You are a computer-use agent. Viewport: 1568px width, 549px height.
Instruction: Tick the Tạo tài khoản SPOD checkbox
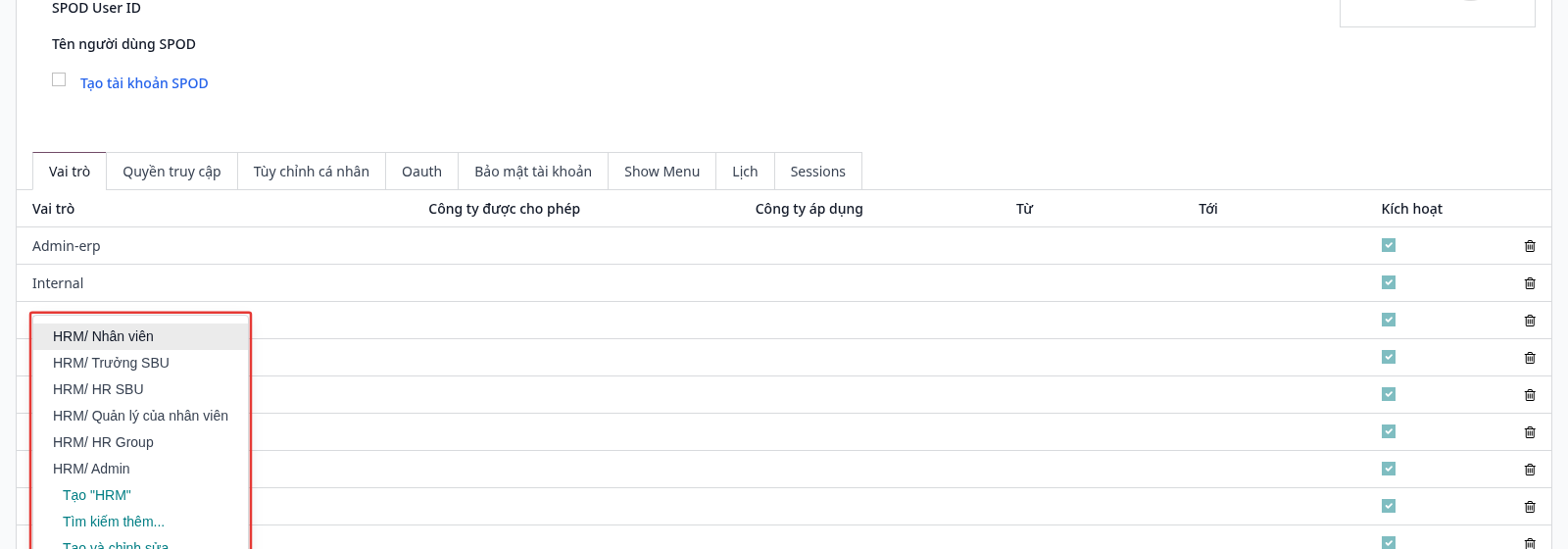pos(59,79)
